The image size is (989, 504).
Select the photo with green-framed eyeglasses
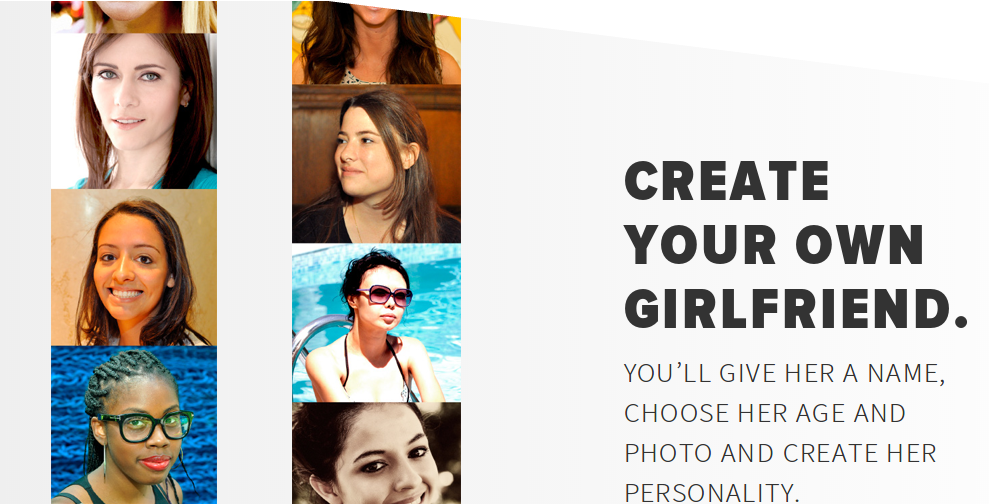click(x=134, y=424)
